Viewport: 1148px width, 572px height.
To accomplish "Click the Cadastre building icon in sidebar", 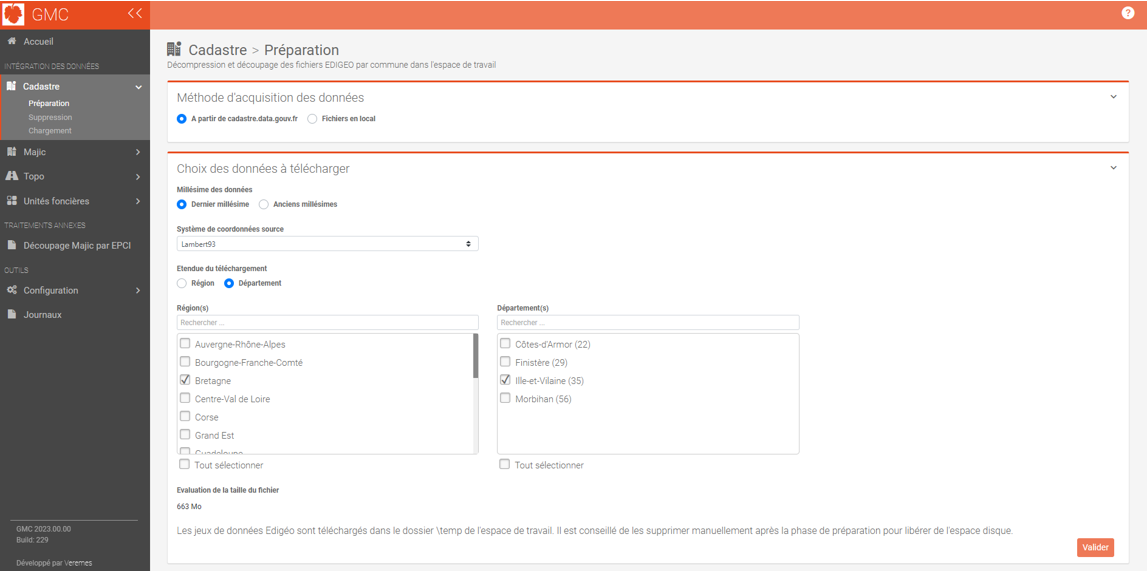I will coord(12,86).
